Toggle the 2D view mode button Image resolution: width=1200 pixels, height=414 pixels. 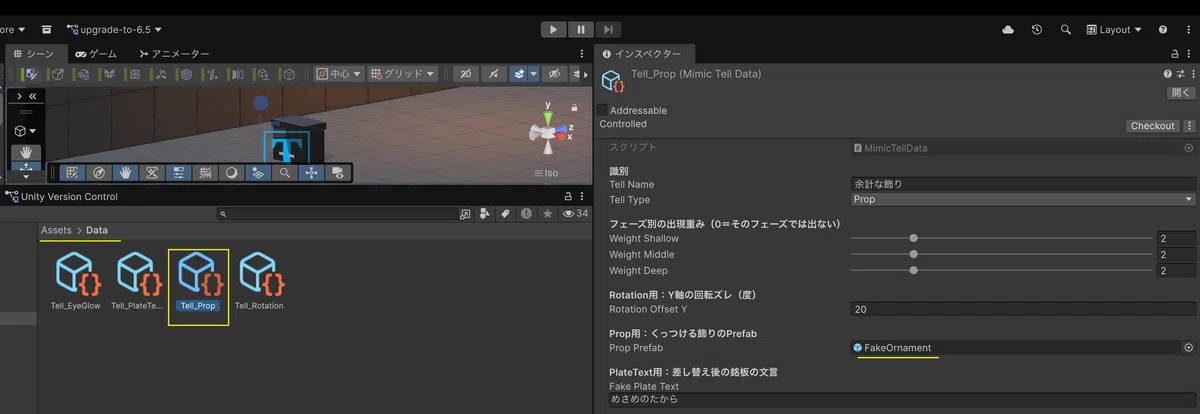465,74
